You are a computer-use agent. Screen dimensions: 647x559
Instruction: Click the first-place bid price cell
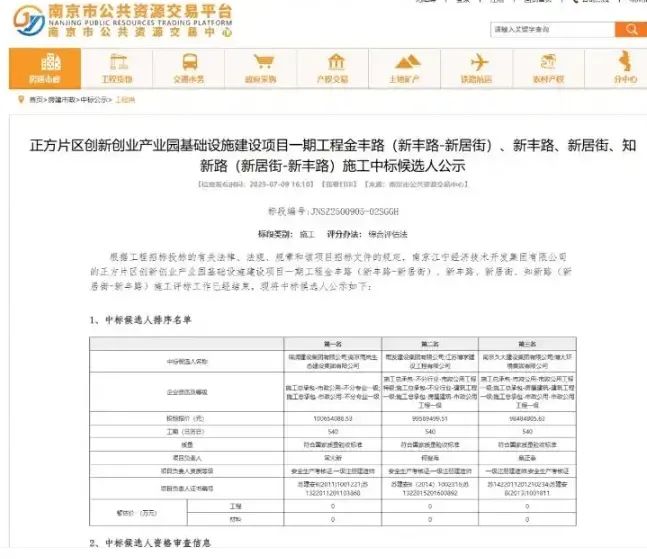[x=333, y=418]
